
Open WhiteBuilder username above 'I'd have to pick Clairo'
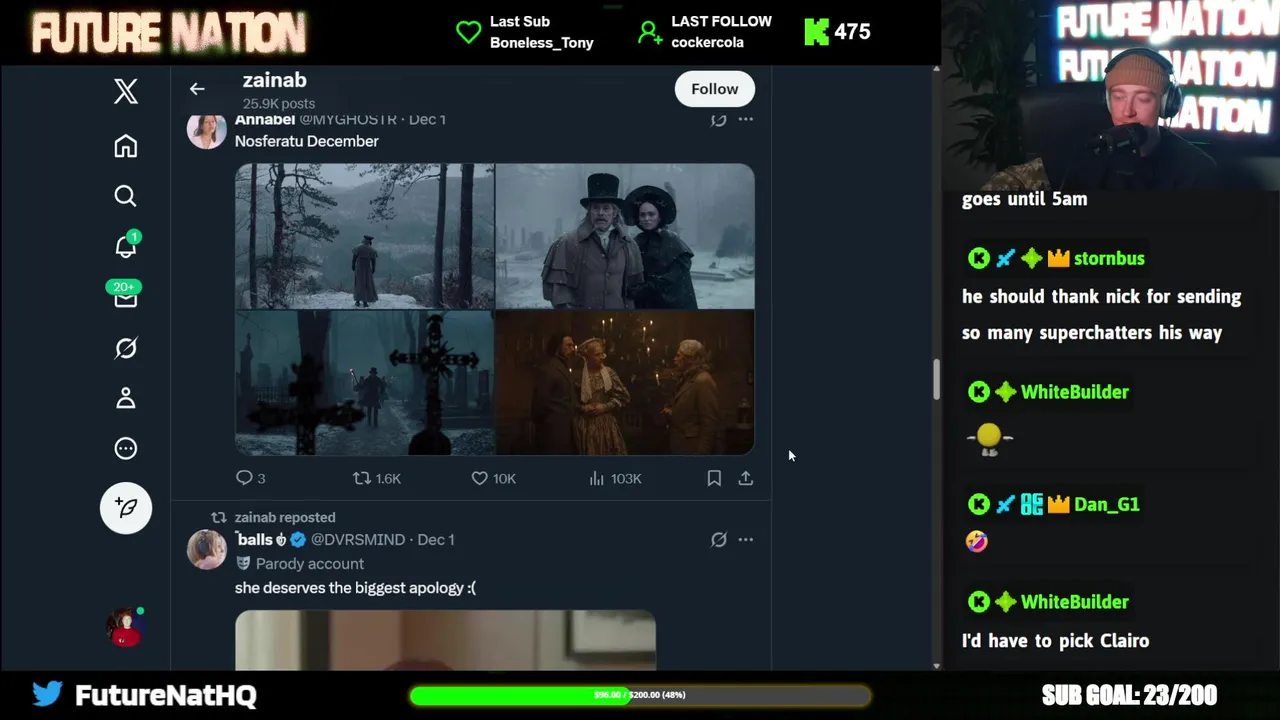pos(1074,602)
